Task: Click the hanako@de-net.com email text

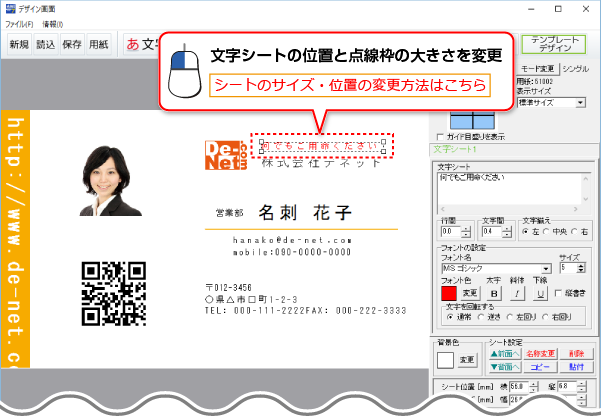Action: (x=292, y=240)
